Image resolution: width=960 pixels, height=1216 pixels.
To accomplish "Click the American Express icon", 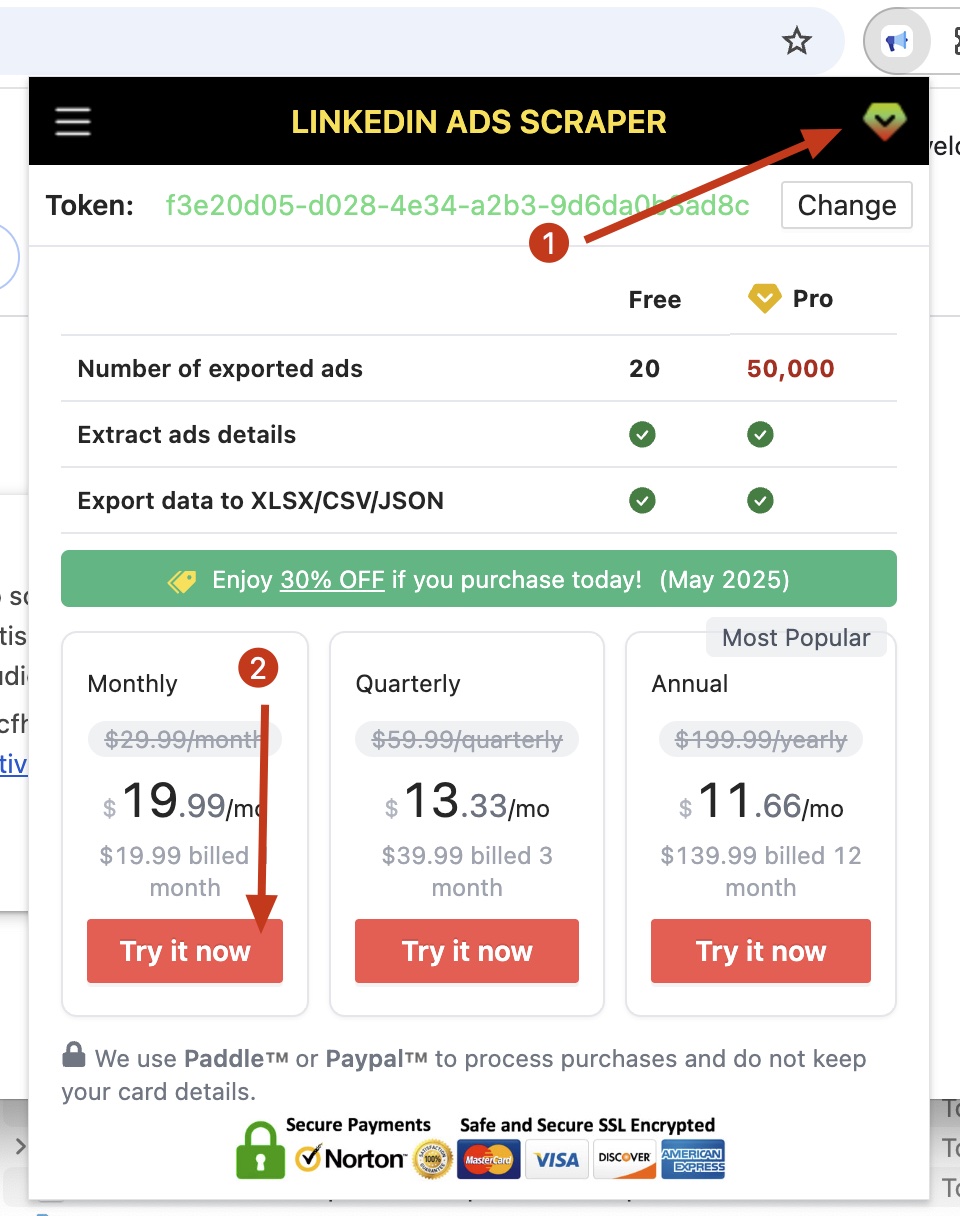I will (693, 1159).
